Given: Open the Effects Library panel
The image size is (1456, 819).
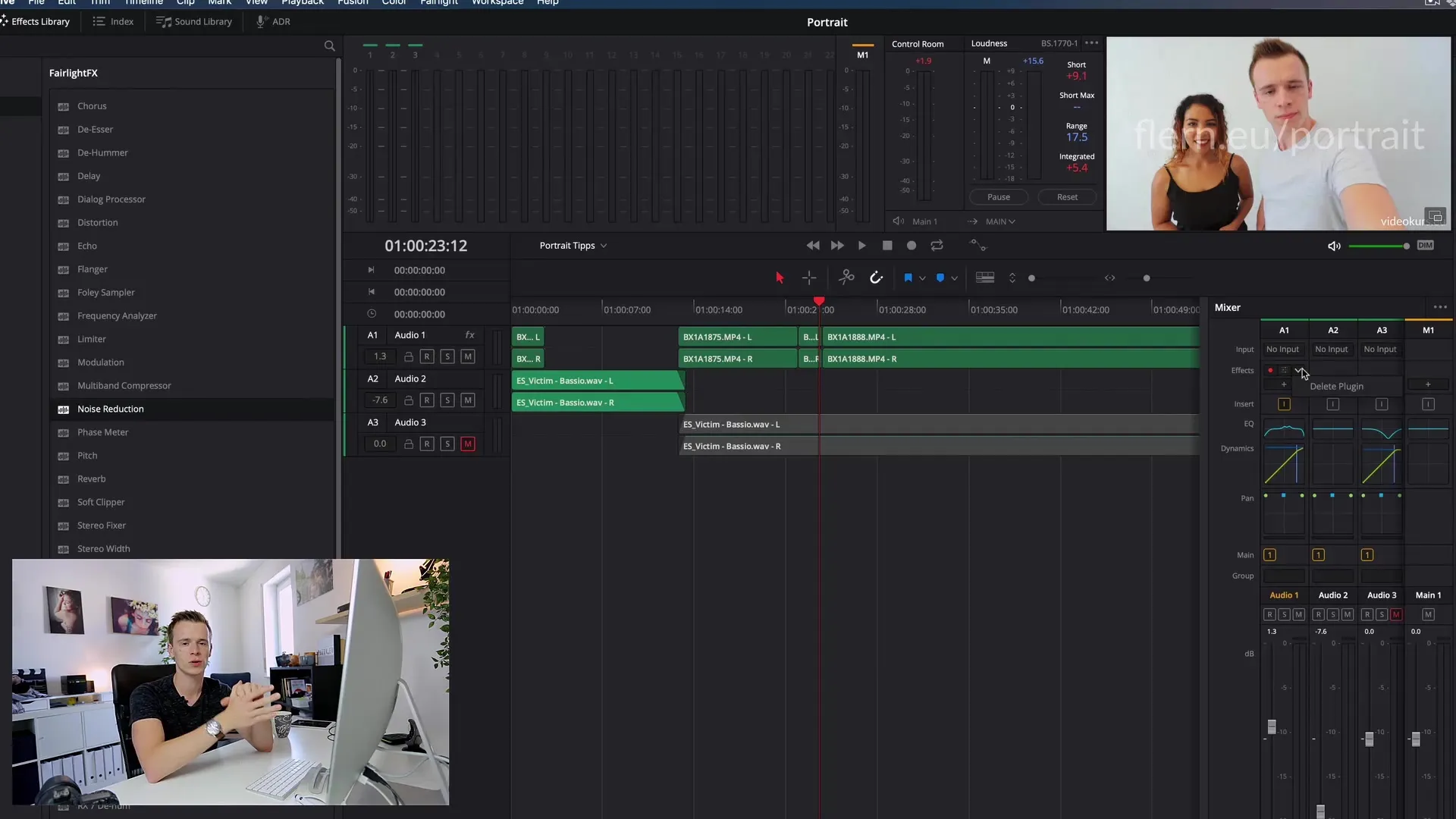Looking at the screenshot, I should (x=36, y=21).
